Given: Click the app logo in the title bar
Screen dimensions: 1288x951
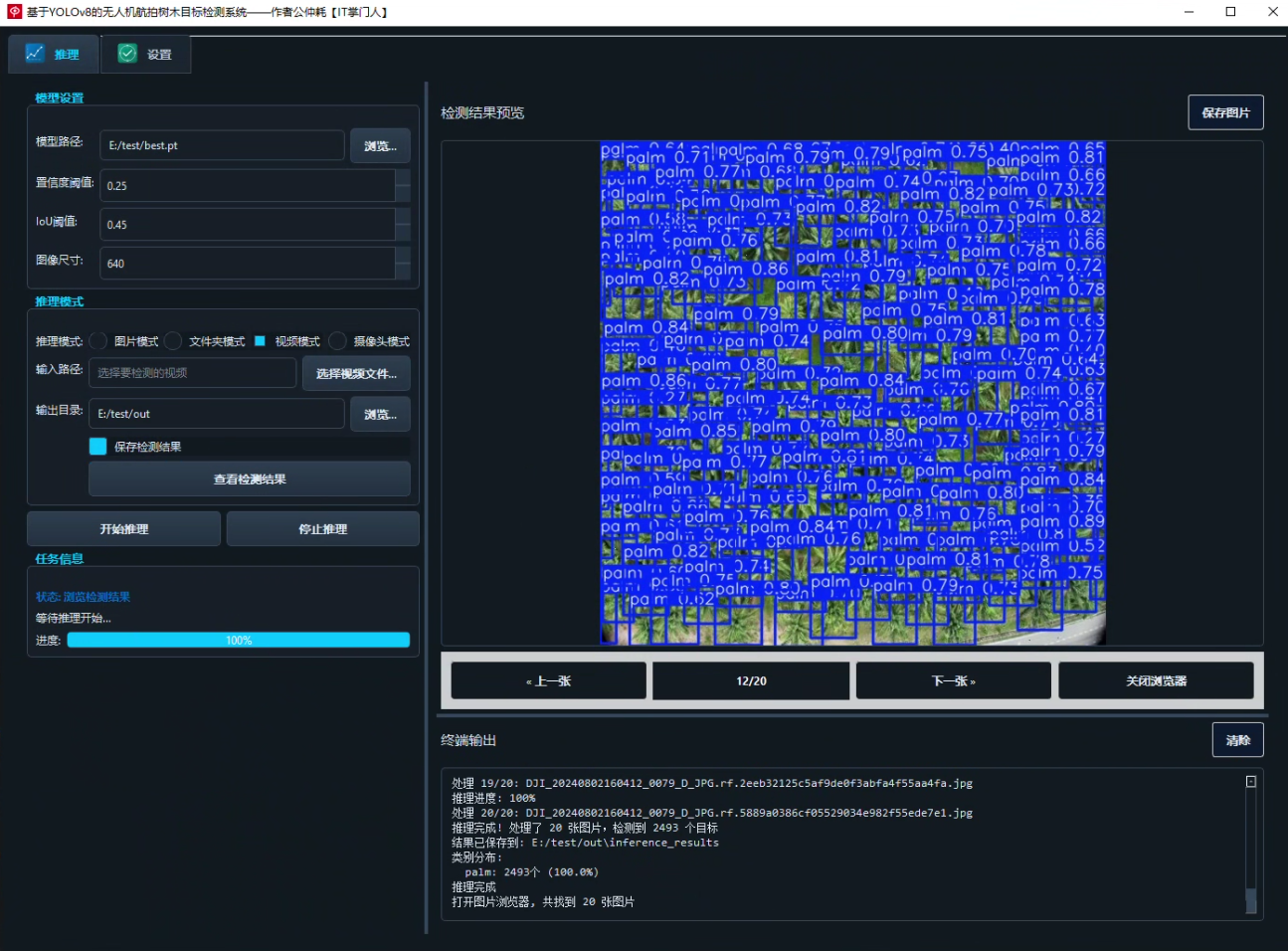Looking at the screenshot, I should coord(12,12).
